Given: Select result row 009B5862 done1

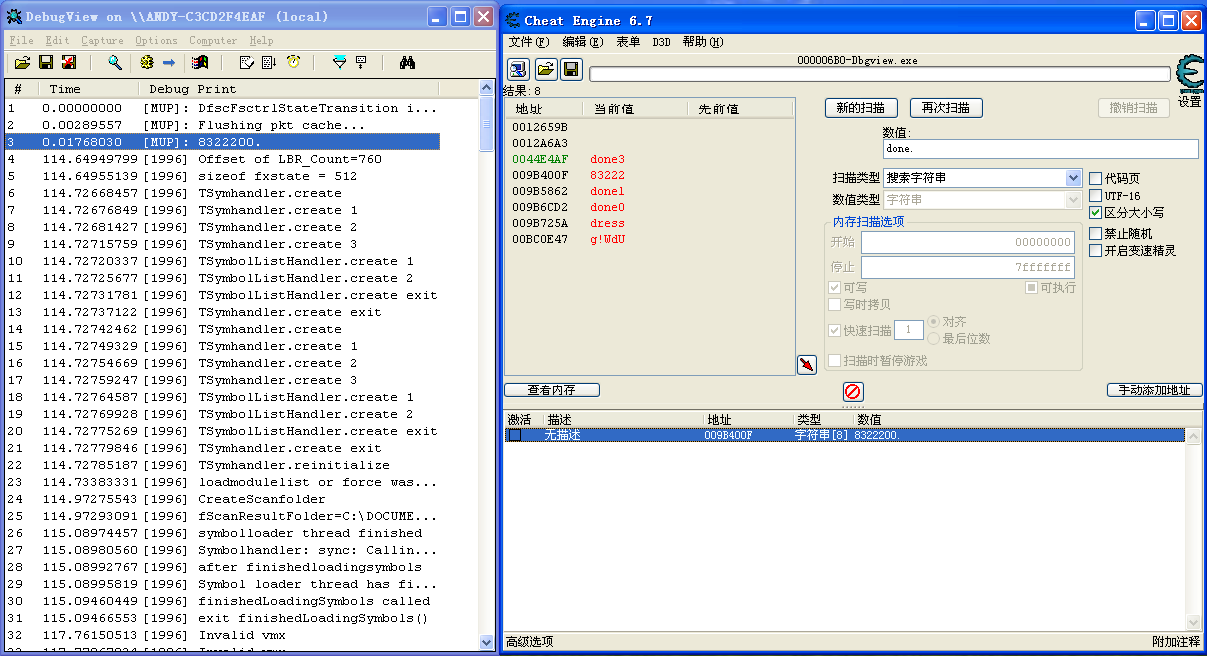Looking at the screenshot, I should pyautogui.click(x=650, y=191).
